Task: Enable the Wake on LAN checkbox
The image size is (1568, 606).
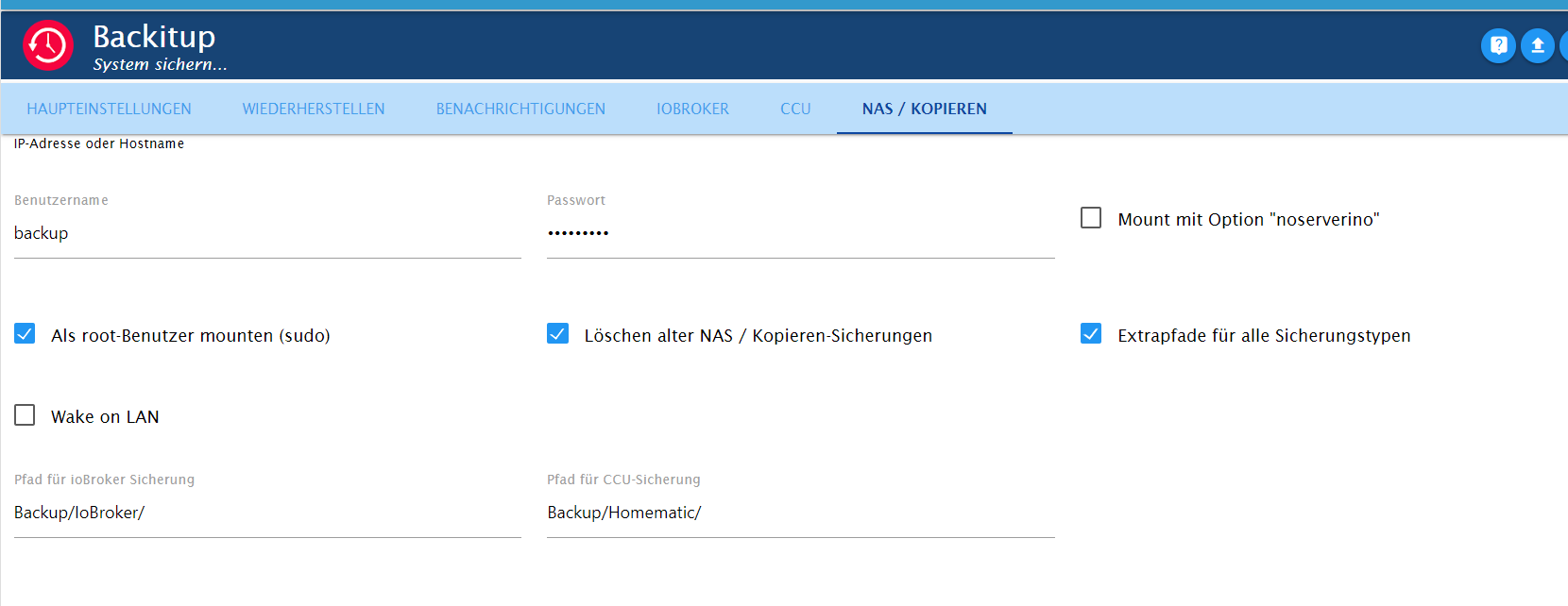Action: [25, 415]
